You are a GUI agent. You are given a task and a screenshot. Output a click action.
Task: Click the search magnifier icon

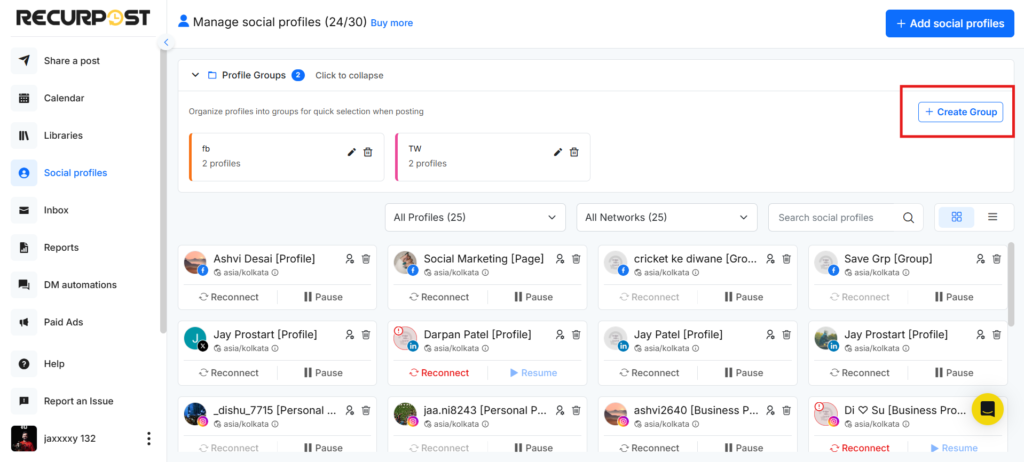pyautogui.click(x=908, y=218)
